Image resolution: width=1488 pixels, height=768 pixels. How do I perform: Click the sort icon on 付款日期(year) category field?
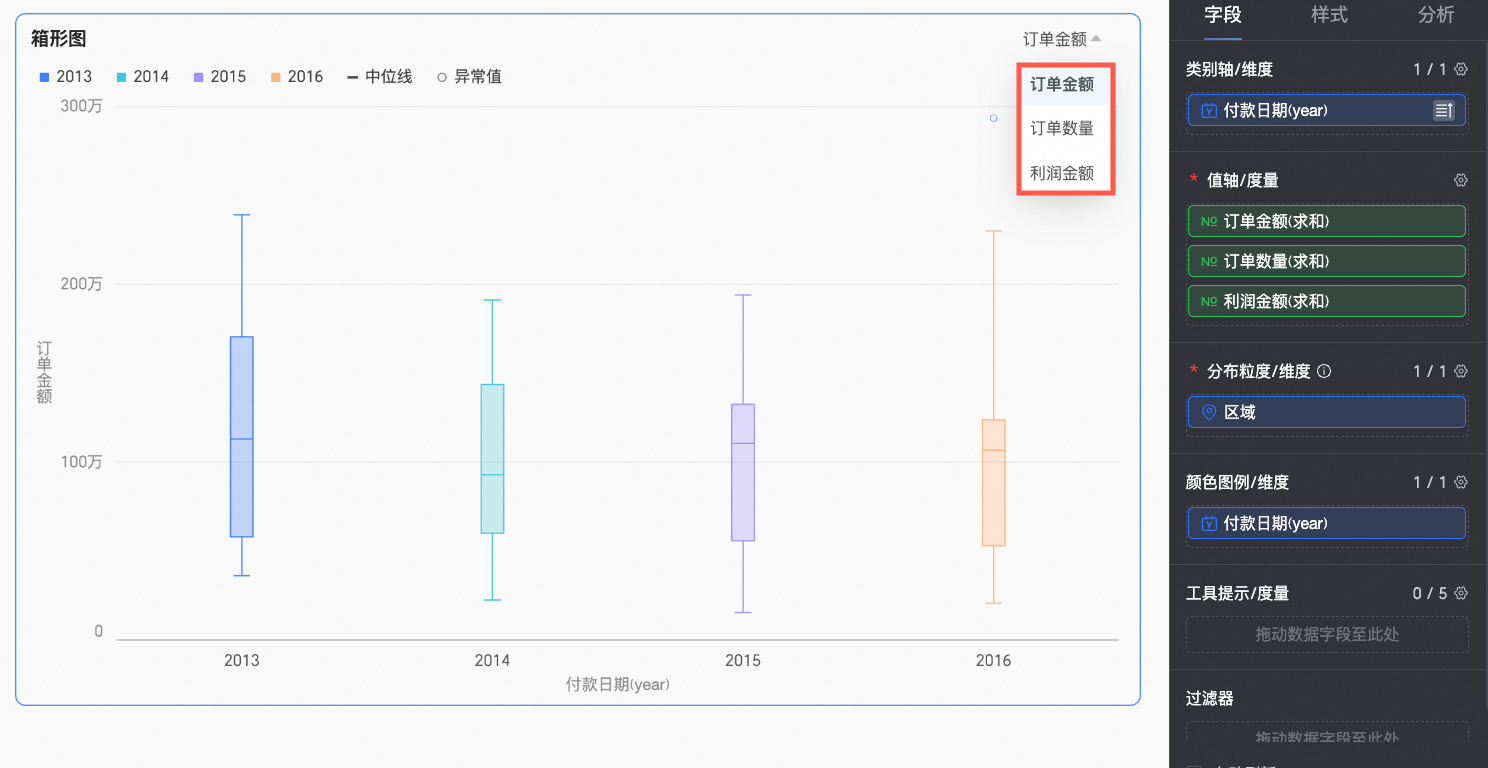(x=1443, y=110)
